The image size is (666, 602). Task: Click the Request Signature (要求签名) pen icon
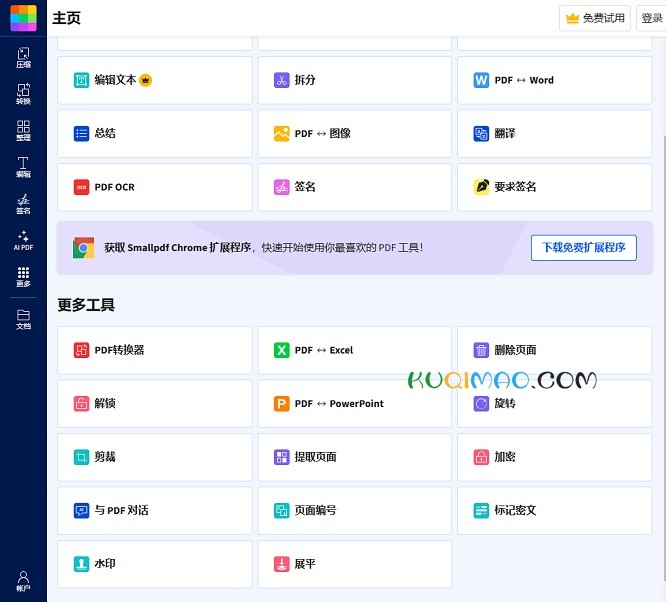pos(481,187)
